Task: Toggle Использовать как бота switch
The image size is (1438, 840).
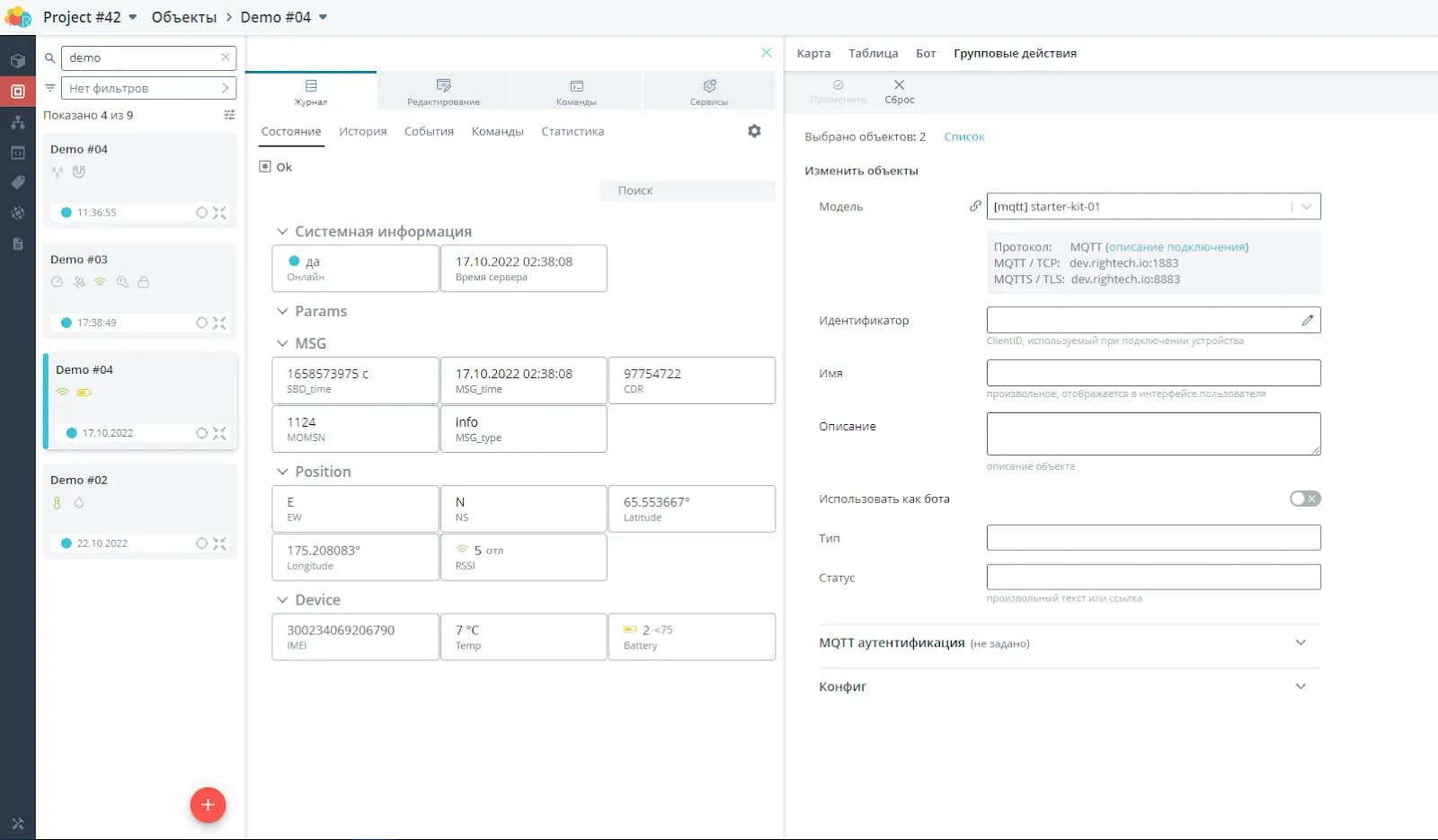Action: 1304,499
